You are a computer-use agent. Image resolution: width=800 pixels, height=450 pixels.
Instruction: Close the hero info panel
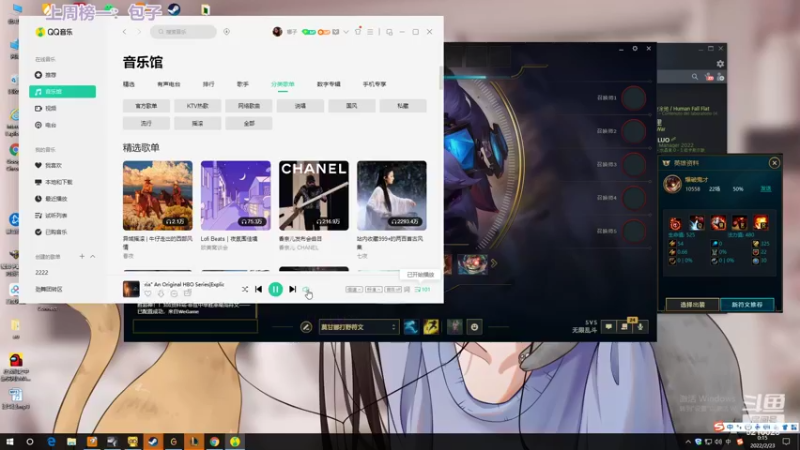[x=774, y=163]
